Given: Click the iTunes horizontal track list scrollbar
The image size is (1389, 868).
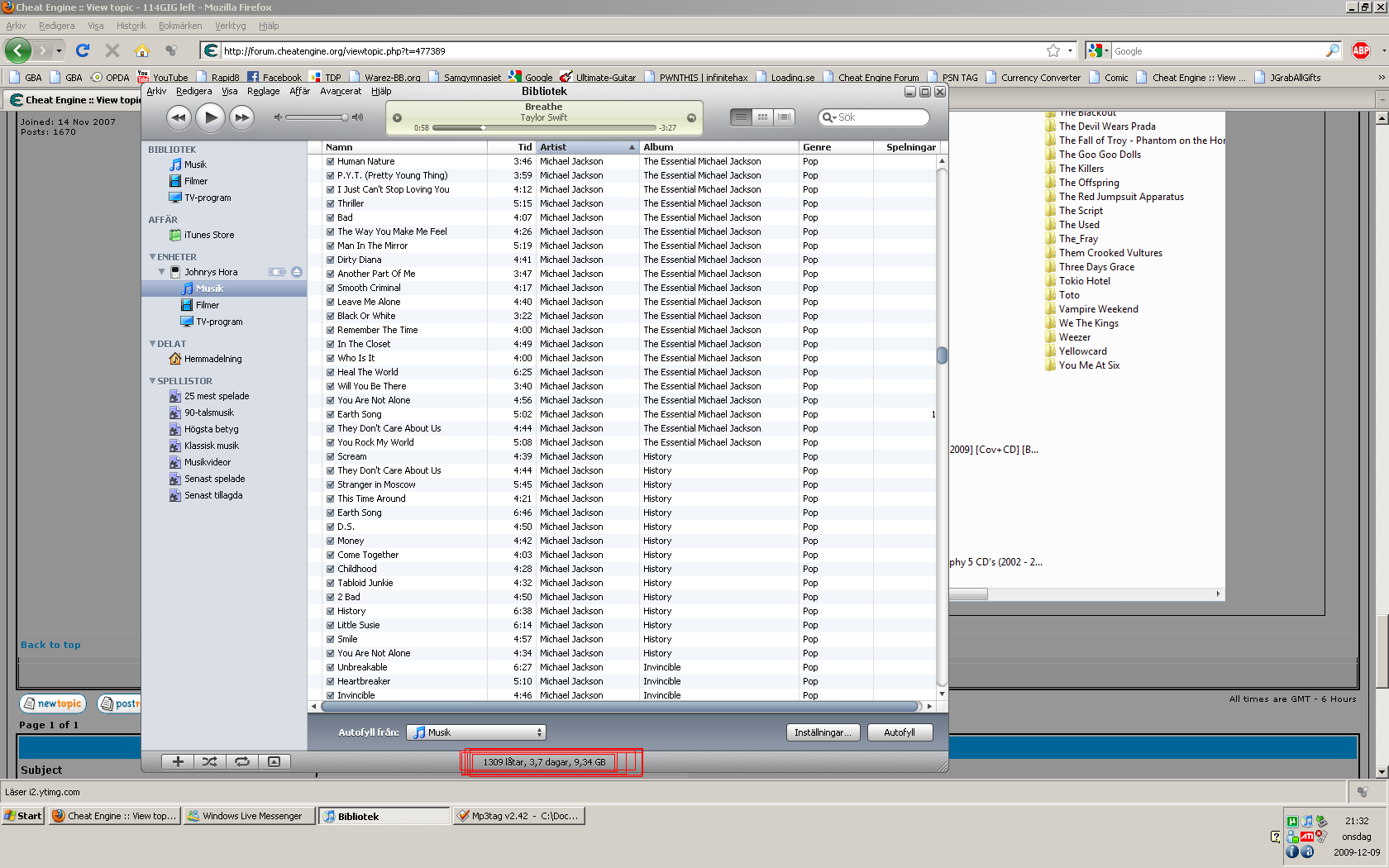Looking at the screenshot, I should 620,706.
